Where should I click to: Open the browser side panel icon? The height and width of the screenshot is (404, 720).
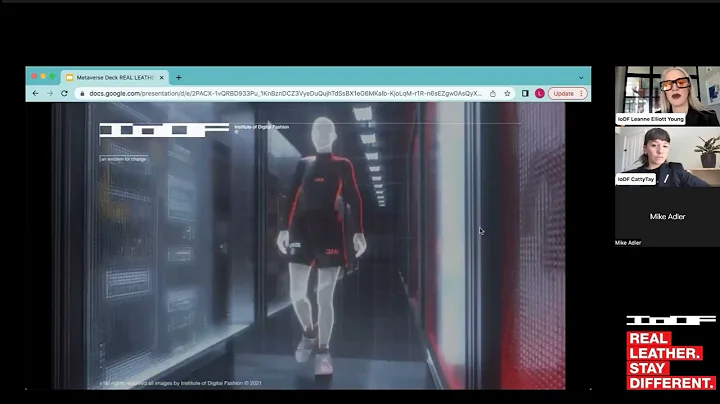pyautogui.click(x=525, y=93)
